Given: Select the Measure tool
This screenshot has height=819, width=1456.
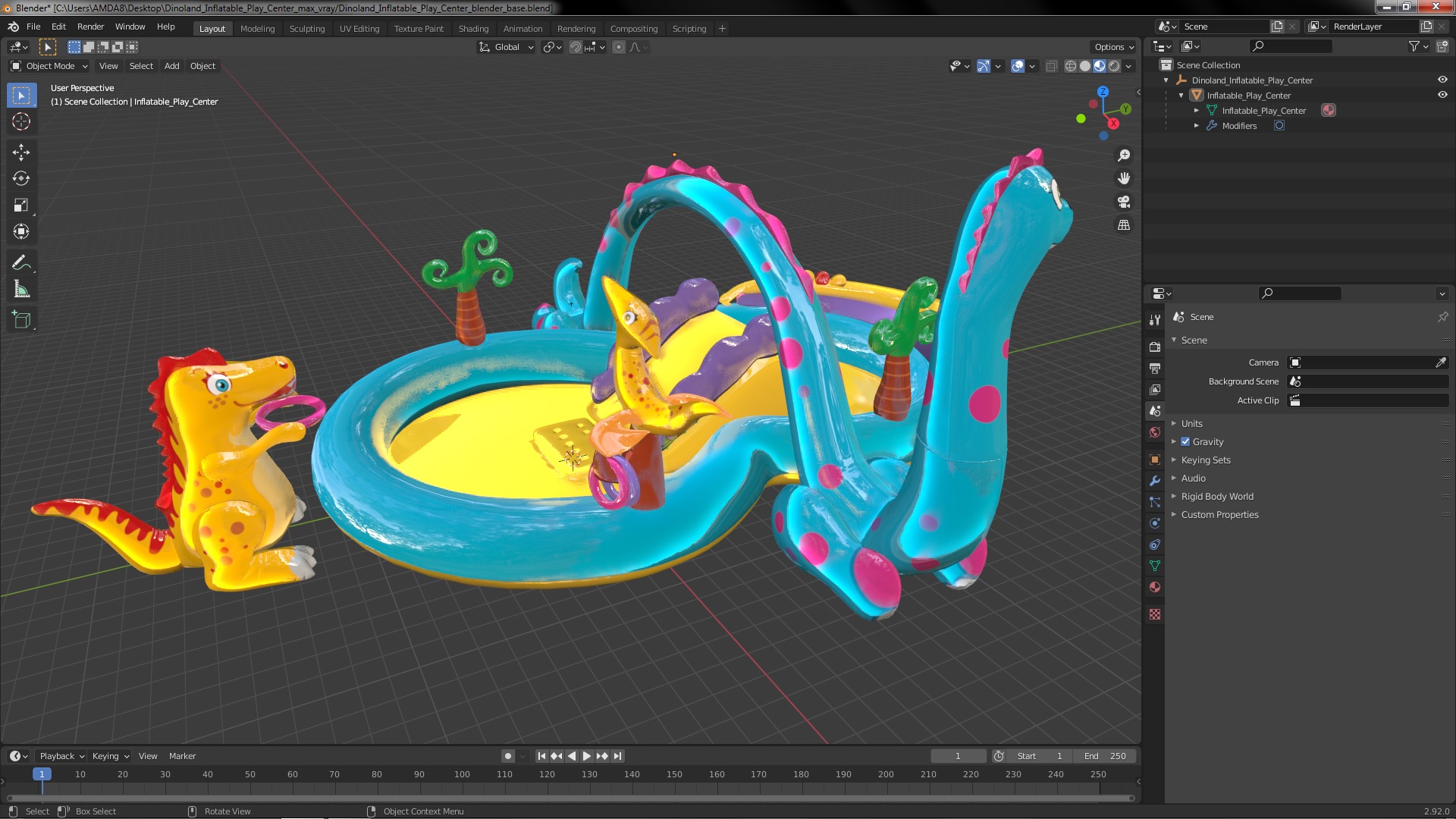Looking at the screenshot, I should [21, 290].
